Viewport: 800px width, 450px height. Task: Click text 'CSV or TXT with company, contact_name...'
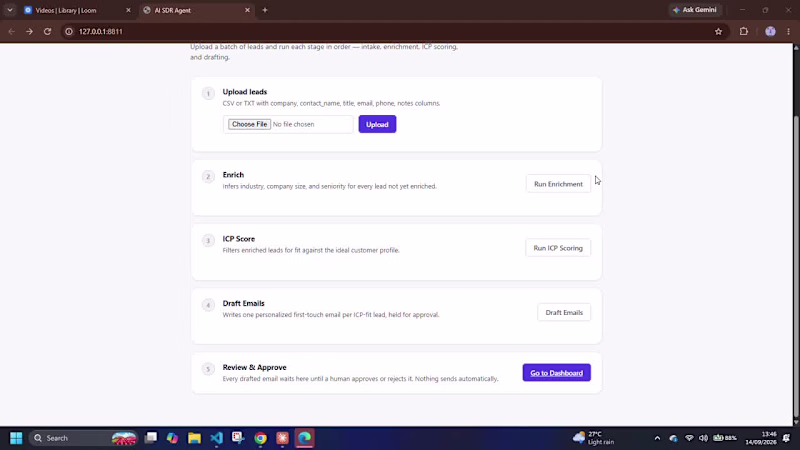click(331, 103)
